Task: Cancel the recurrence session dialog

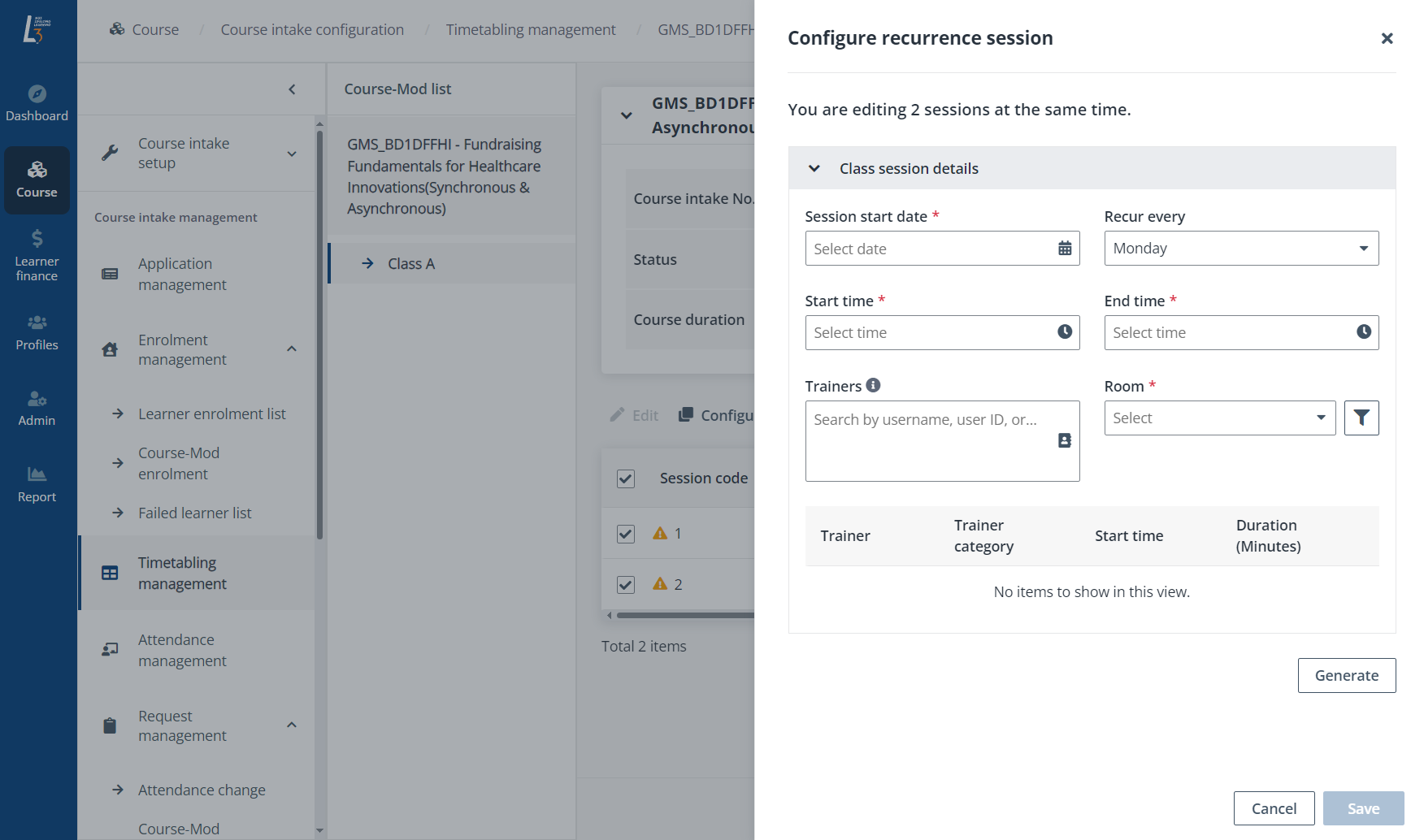Action: point(1274,808)
